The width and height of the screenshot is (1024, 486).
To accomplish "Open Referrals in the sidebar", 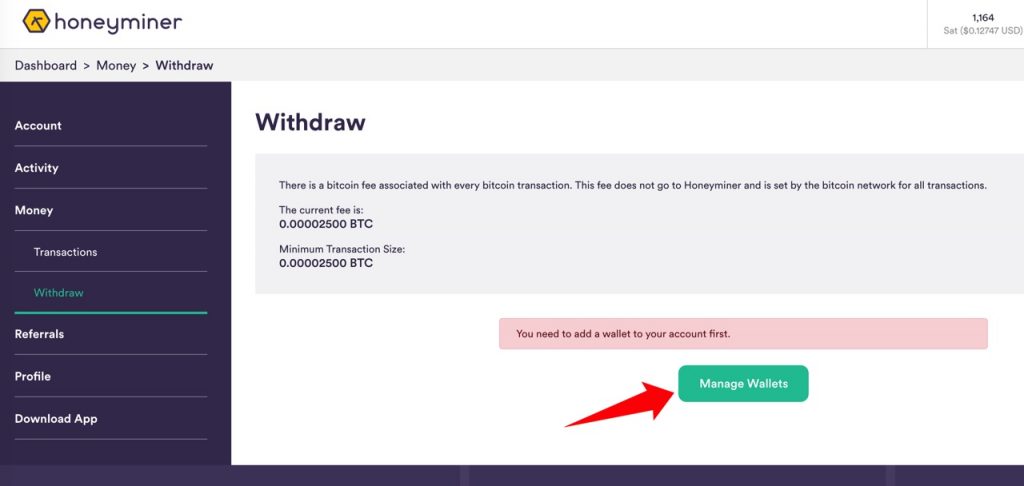I will pyautogui.click(x=39, y=334).
